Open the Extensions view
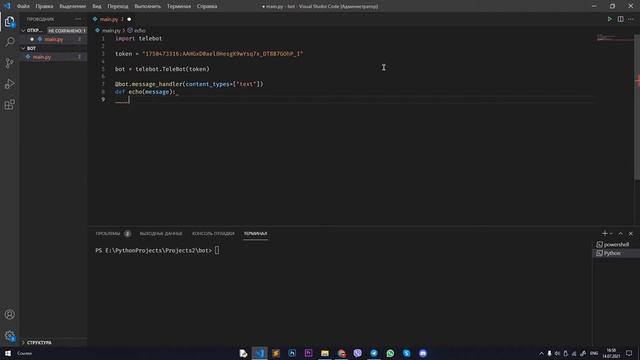Image resolution: width=640 pixels, height=360 pixels. (x=9, y=104)
